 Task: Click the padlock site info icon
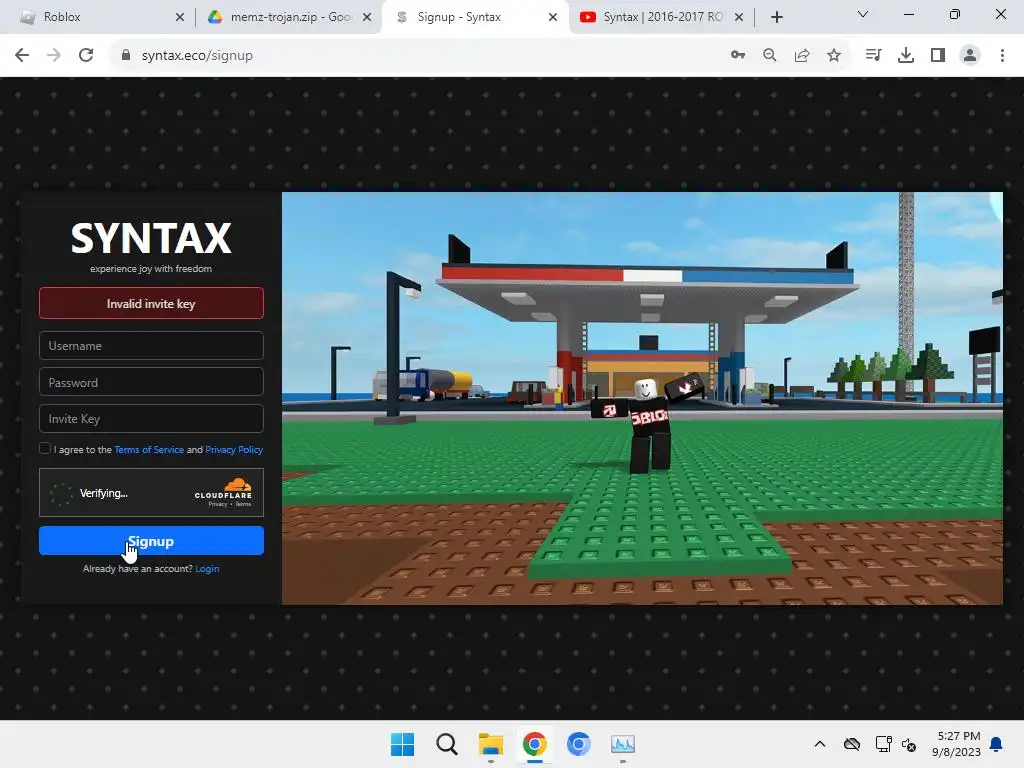click(126, 56)
